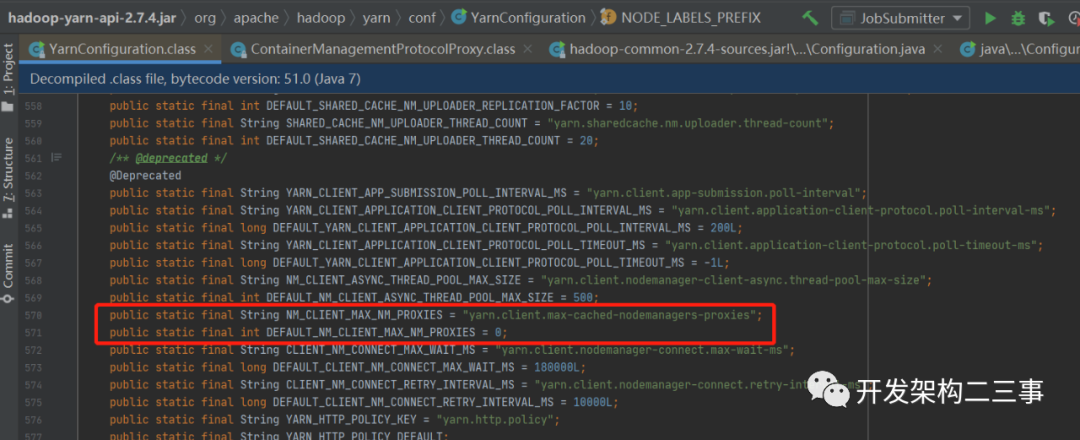Close the Configuration.java sources tab
1080x440 pixels.
pos(937,50)
